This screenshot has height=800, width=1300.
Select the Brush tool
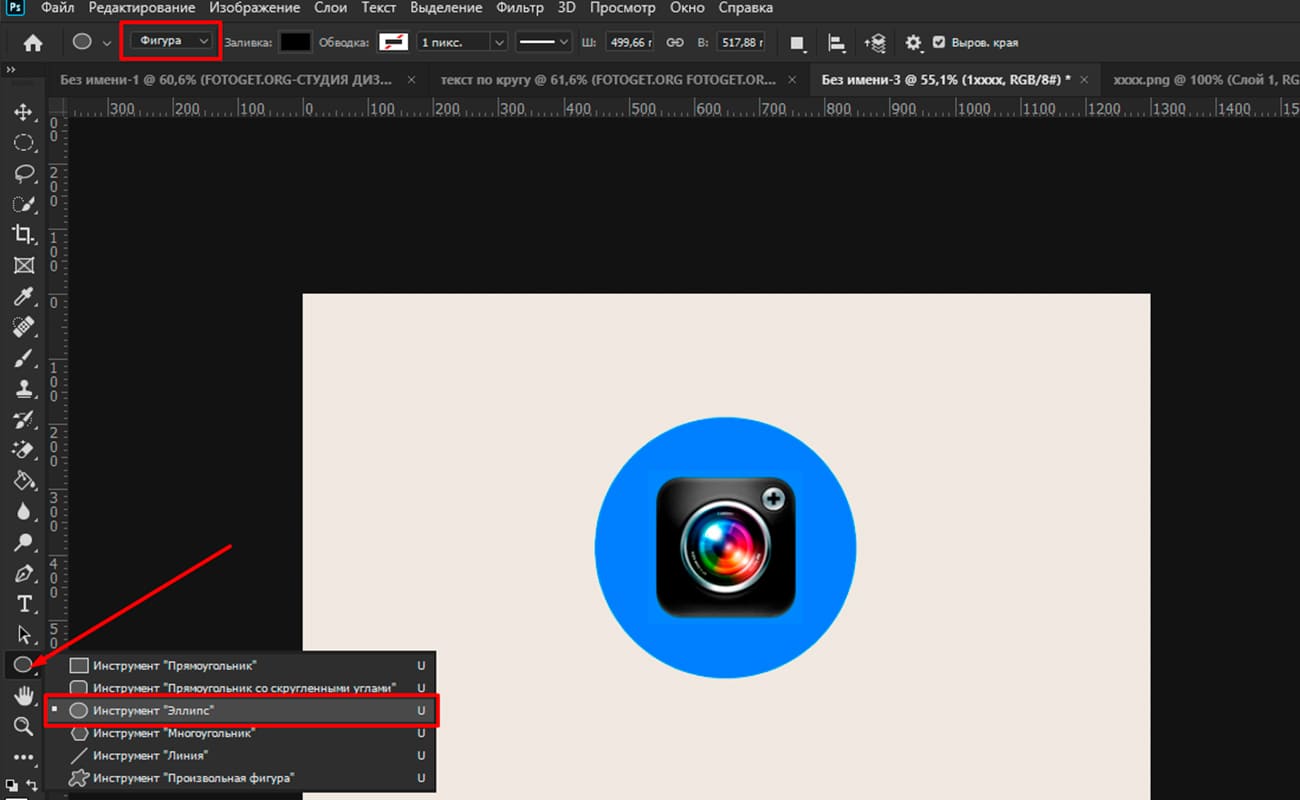[23, 358]
